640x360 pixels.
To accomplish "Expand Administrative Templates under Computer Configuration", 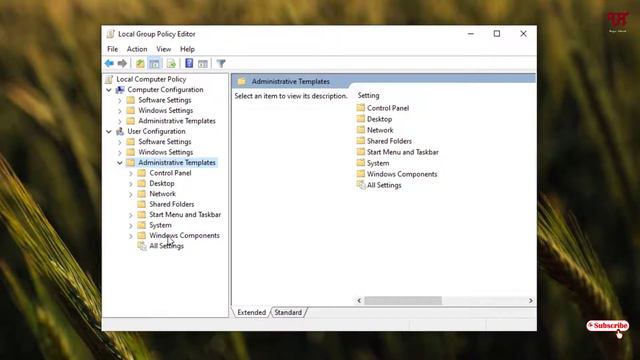I will tap(120, 121).
